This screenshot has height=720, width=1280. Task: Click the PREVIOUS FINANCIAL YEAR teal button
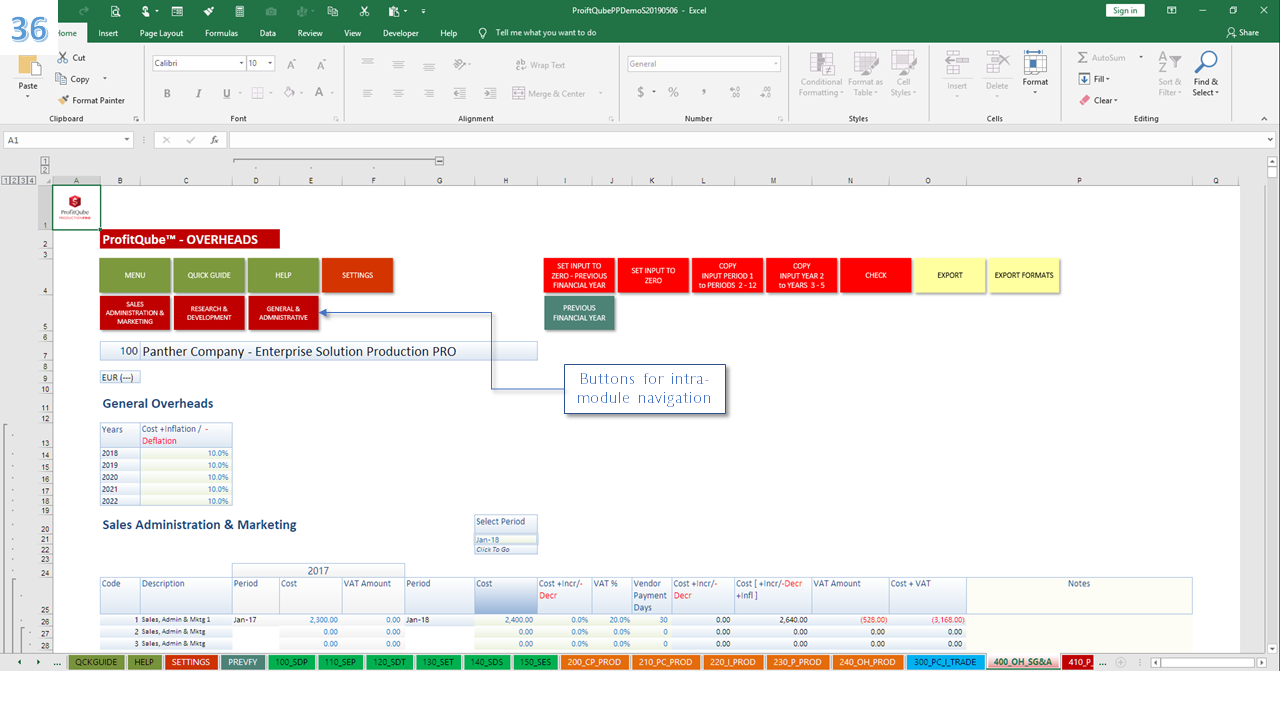[579, 313]
